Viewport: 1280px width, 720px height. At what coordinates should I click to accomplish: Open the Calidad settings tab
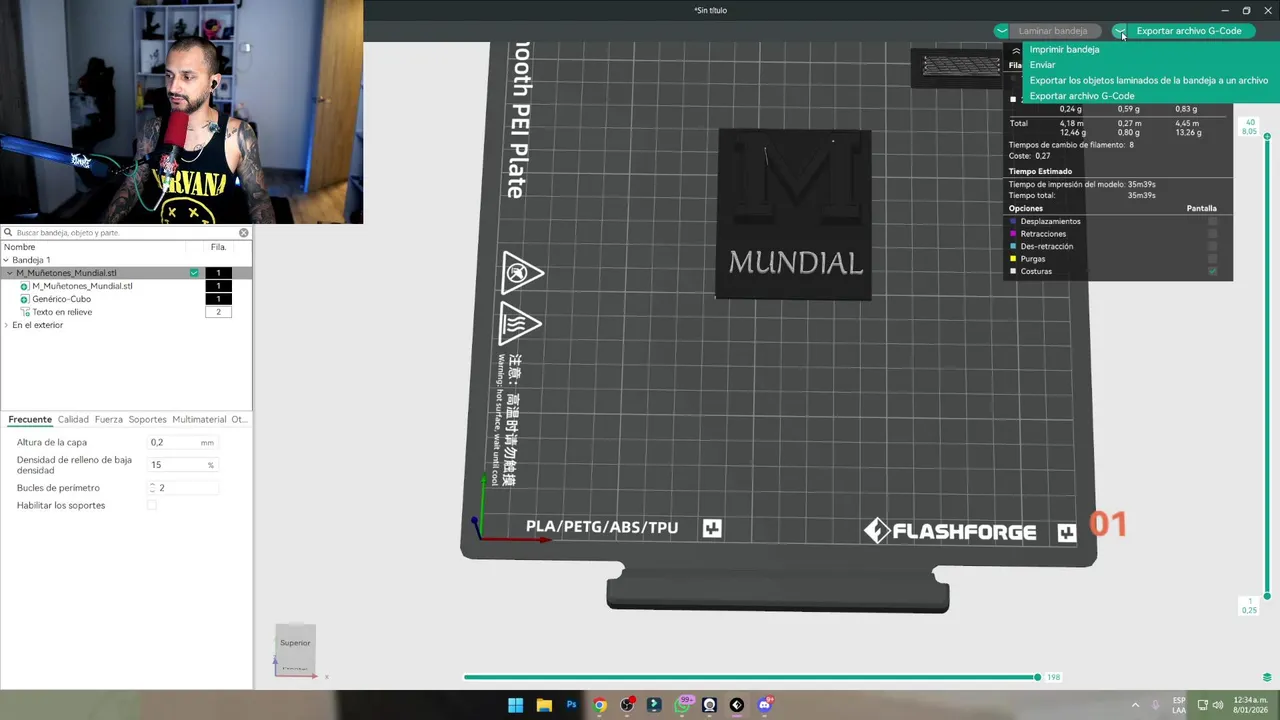pos(73,419)
